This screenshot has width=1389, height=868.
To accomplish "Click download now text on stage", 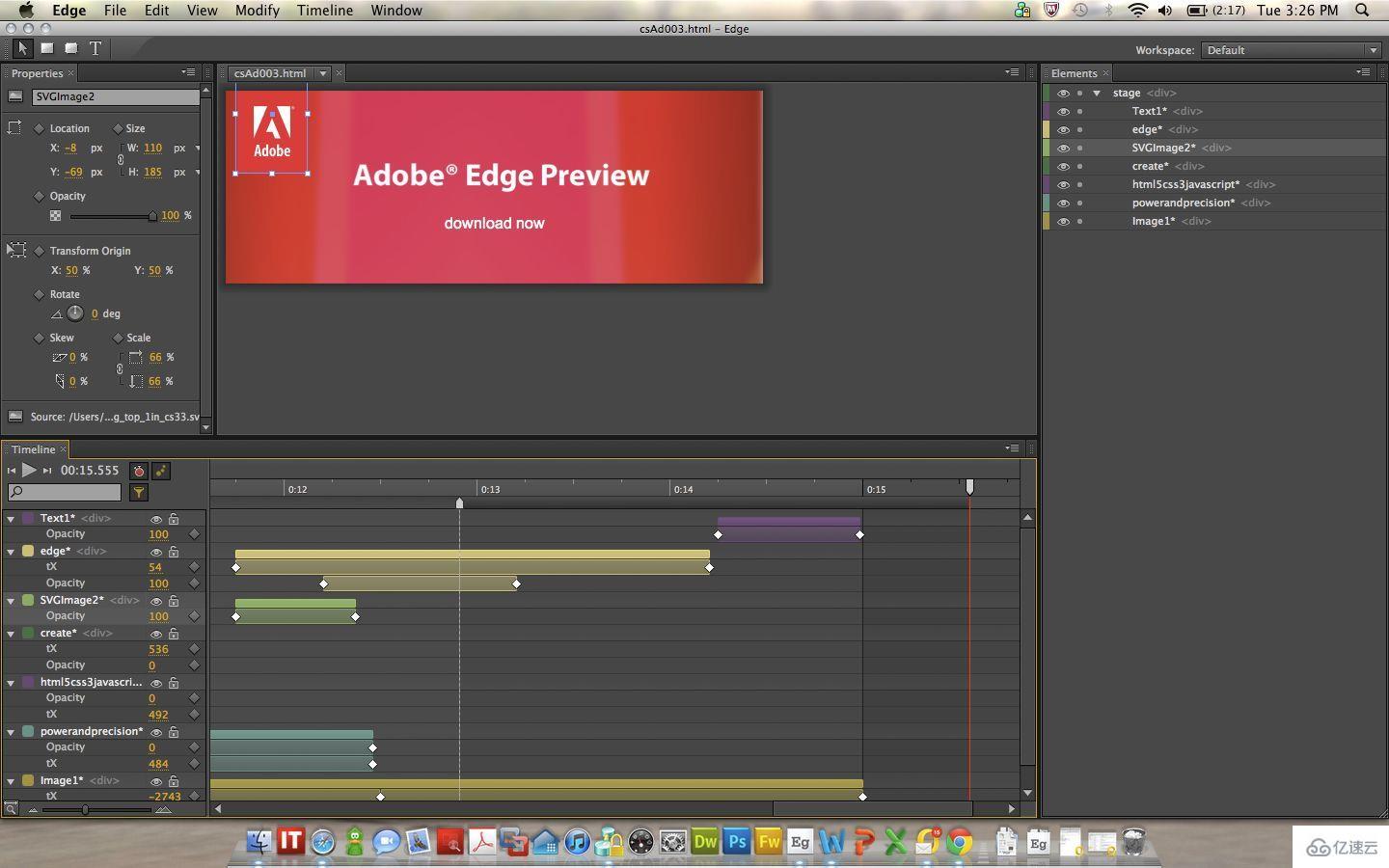I will pos(494,223).
